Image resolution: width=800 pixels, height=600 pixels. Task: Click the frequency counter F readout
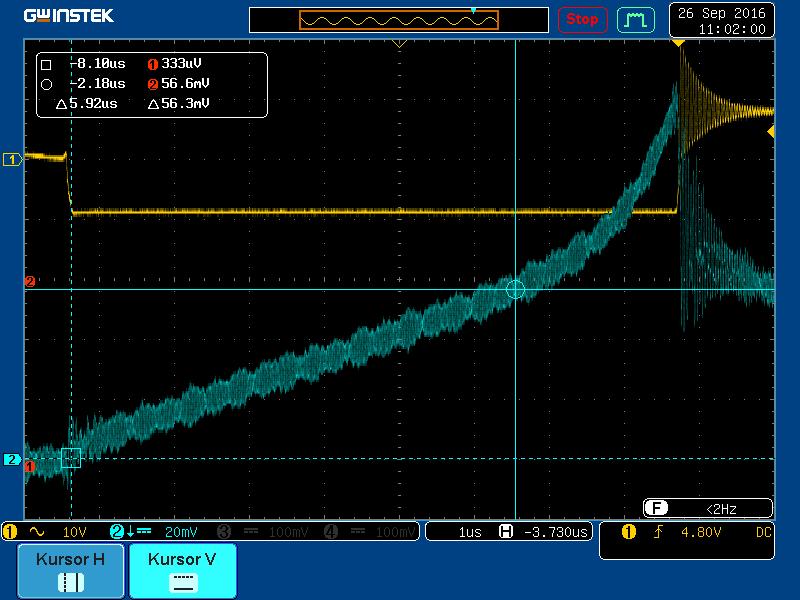click(x=707, y=508)
